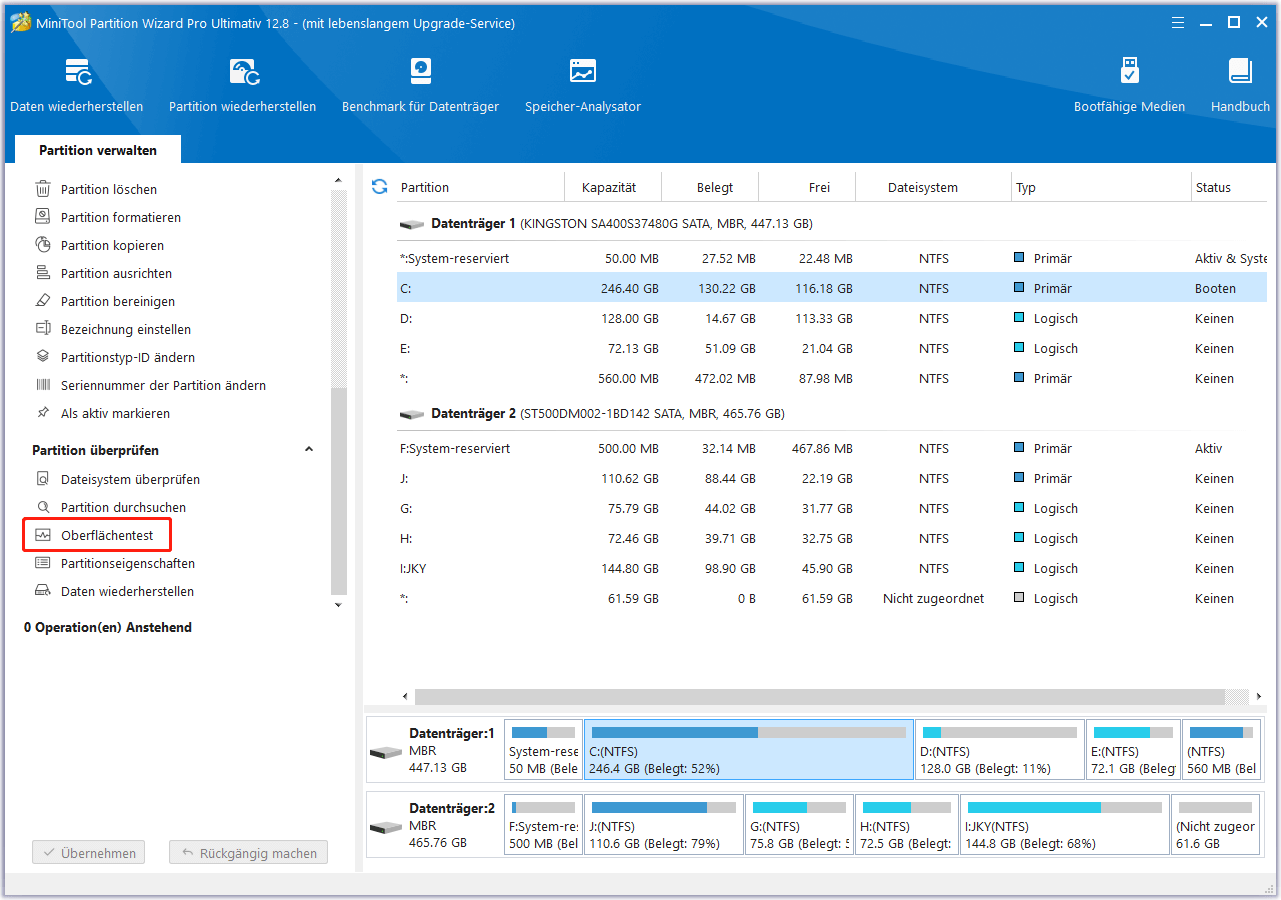Image resolution: width=1281 pixels, height=900 pixels.
Task: Select Partition durchsuchen action
Action: pyautogui.click(x=123, y=507)
